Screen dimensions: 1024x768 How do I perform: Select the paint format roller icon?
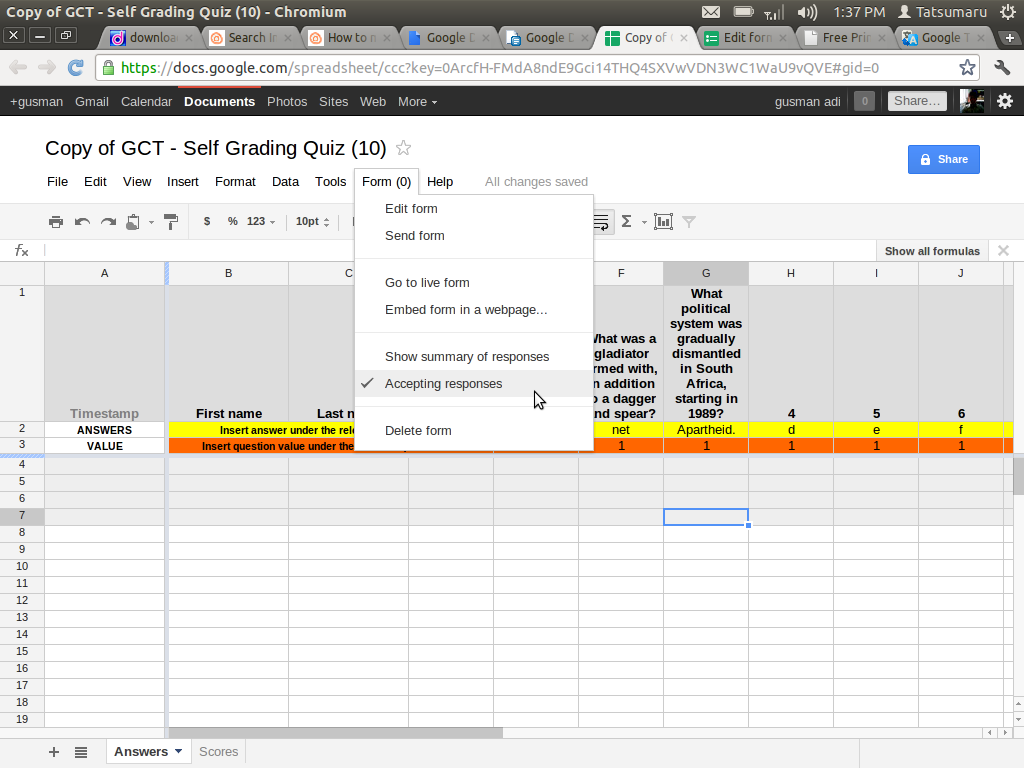[170, 222]
